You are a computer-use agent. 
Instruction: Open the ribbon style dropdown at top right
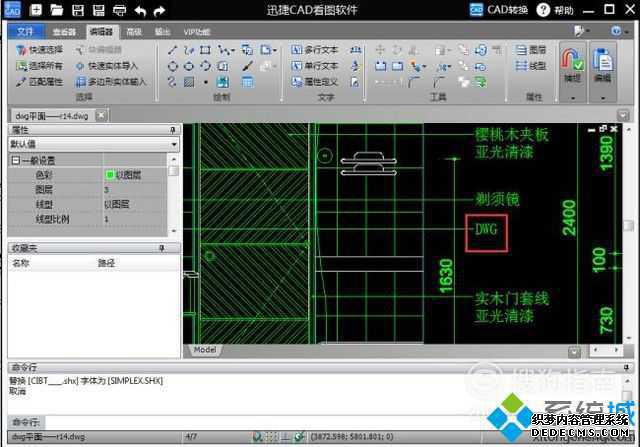tap(582, 31)
